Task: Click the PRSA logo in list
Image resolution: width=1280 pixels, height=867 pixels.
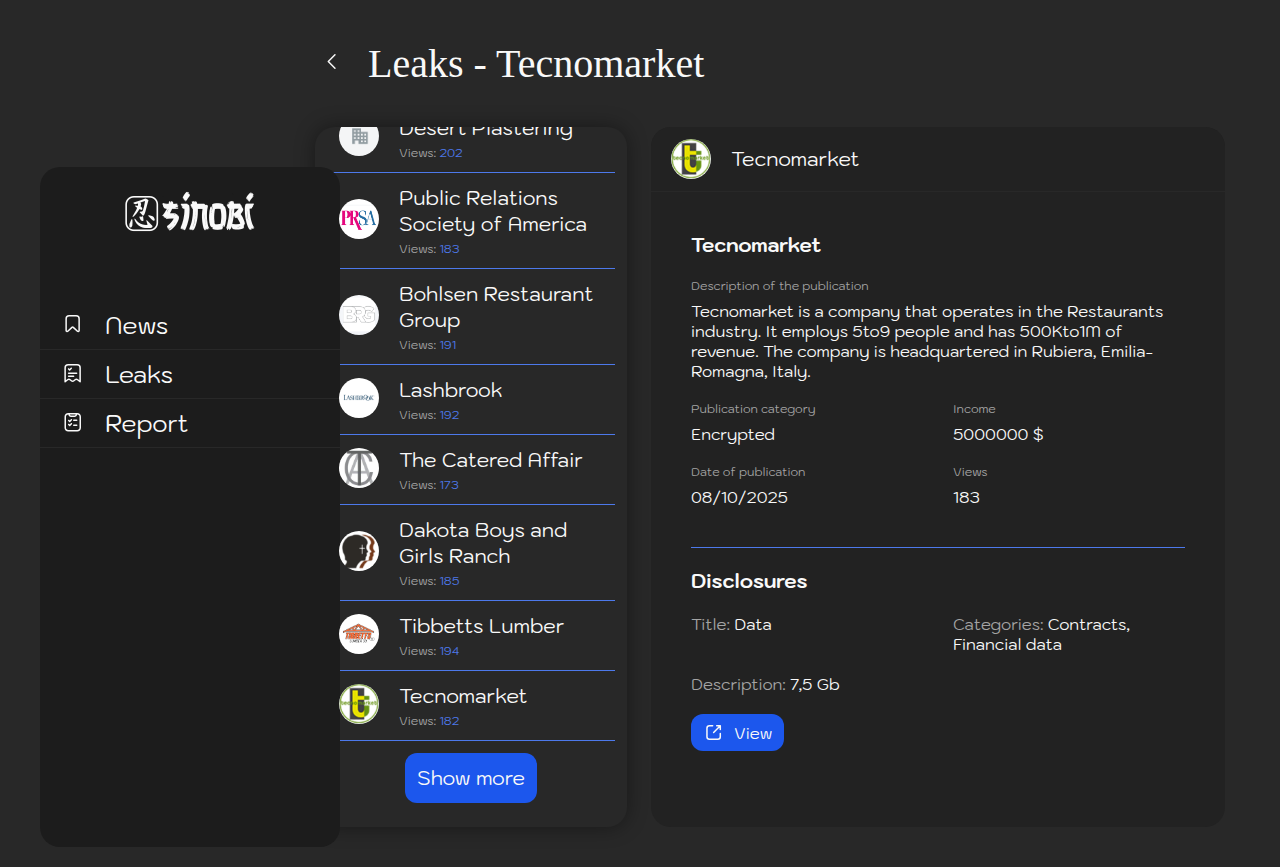Action: click(x=359, y=219)
